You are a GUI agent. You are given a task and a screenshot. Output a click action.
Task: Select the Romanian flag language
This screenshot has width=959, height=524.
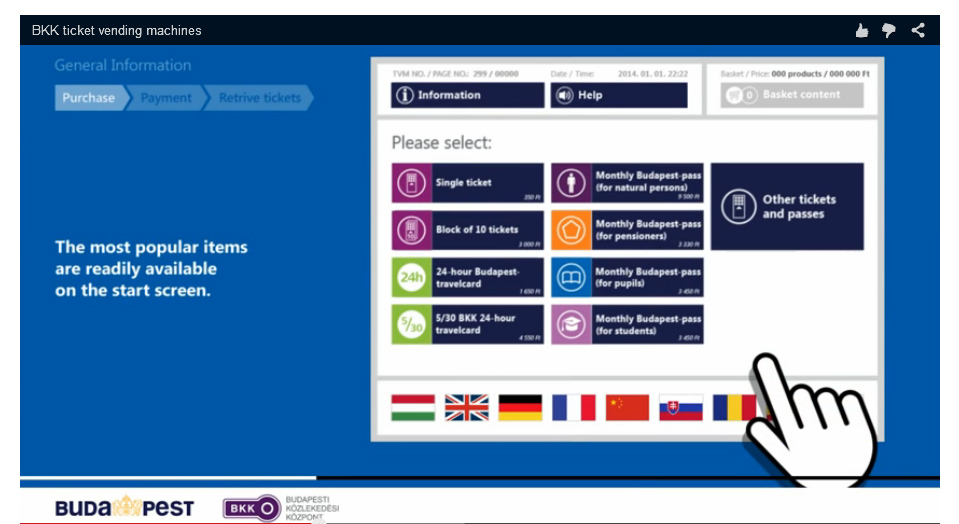tap(733, 408)
